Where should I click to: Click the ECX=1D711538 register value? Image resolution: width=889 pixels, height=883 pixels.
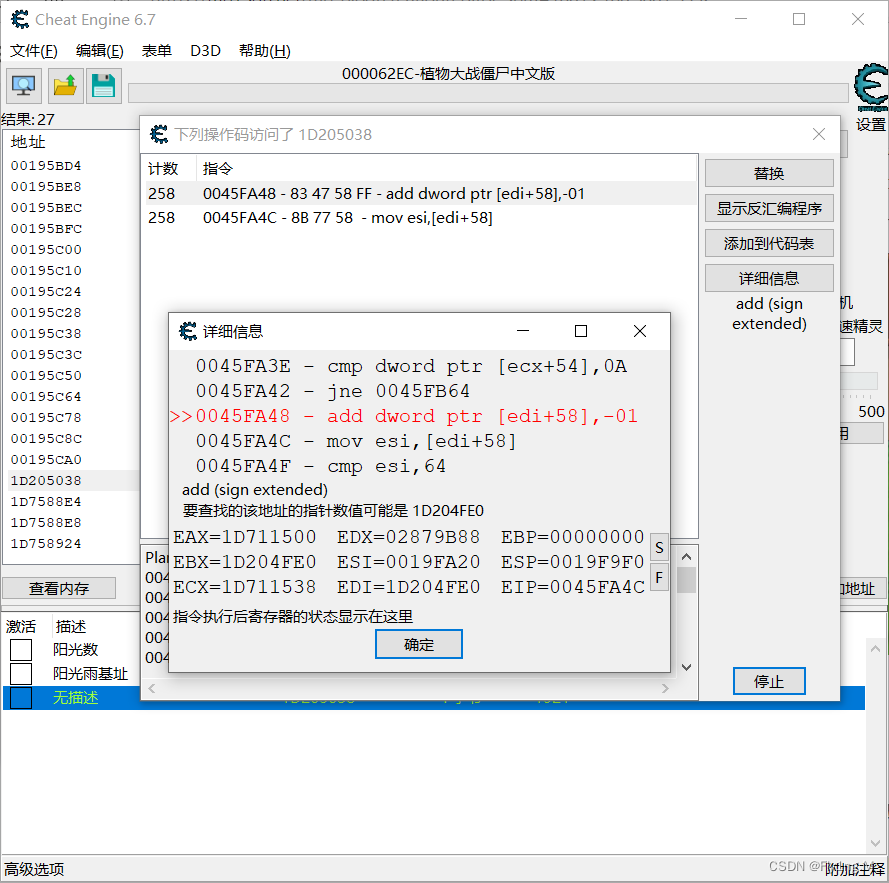pyautogui.click(x=244, y=587)
